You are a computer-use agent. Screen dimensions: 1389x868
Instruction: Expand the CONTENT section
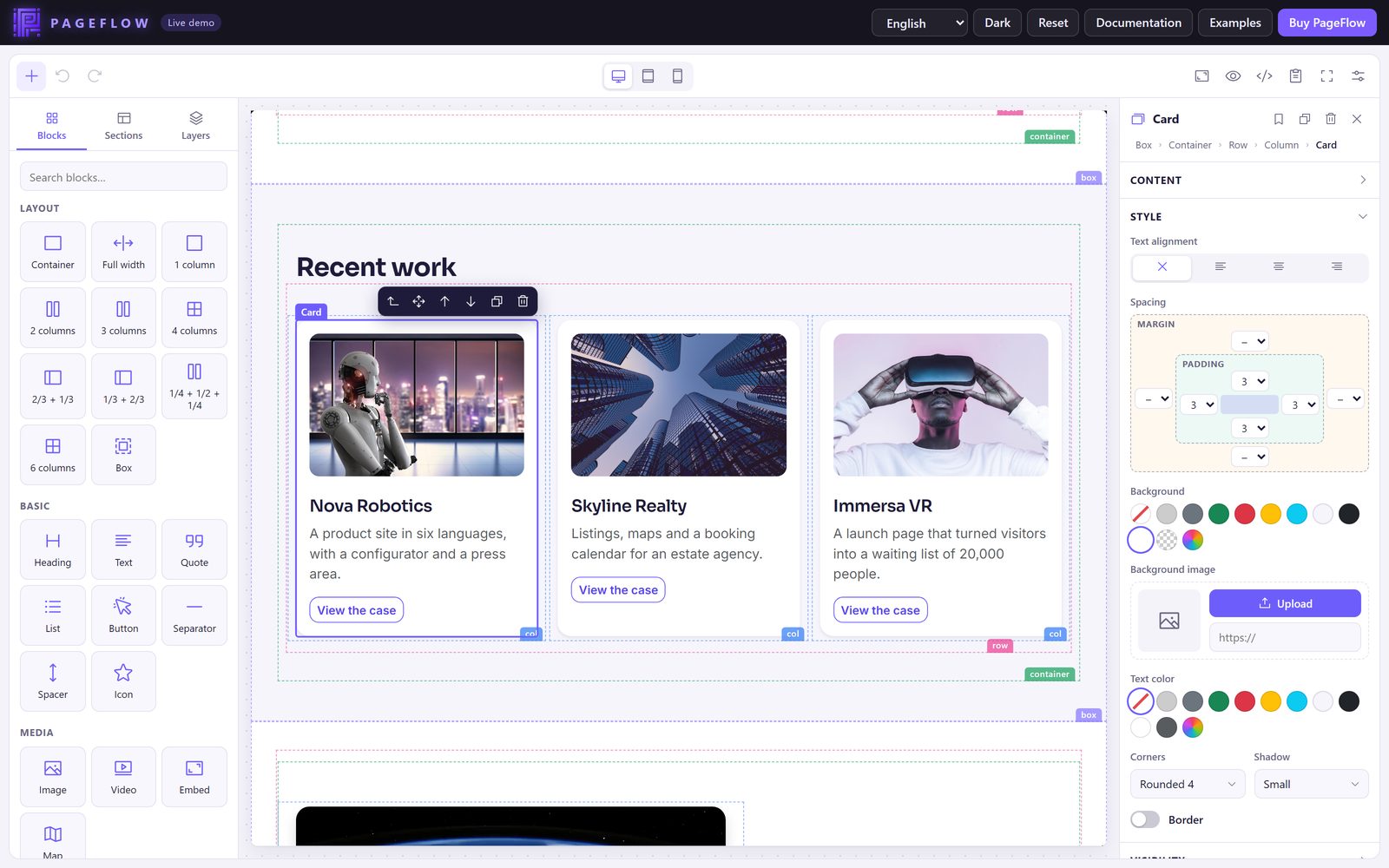(x=1249, y=180)
